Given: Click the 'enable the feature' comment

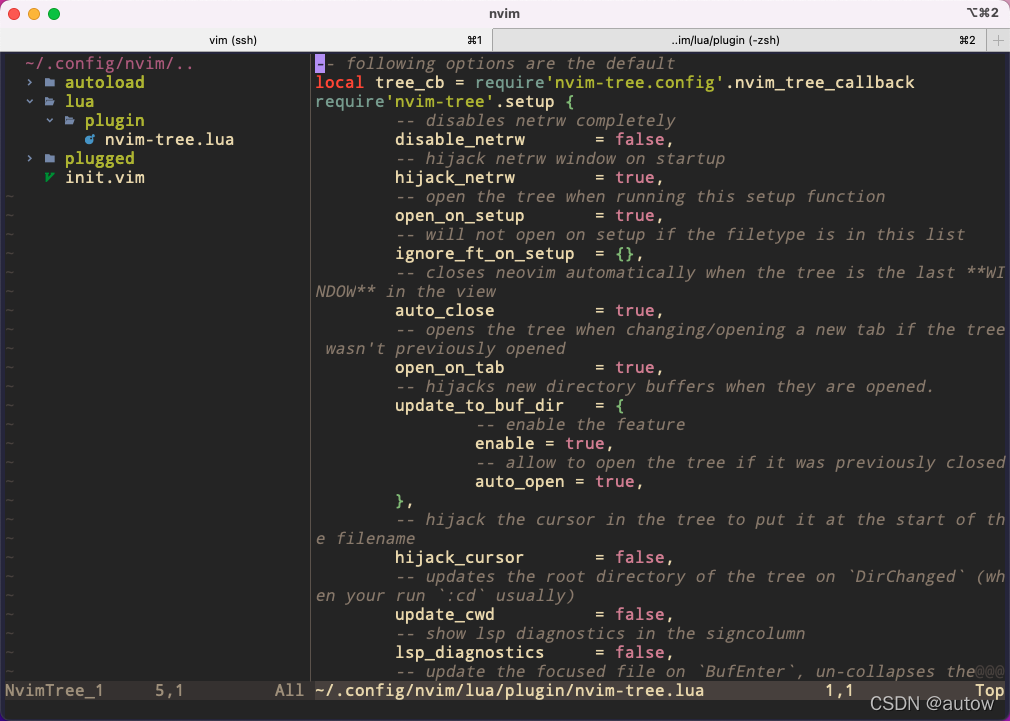Looking at the screenshot, I should (x=580, y=425).
